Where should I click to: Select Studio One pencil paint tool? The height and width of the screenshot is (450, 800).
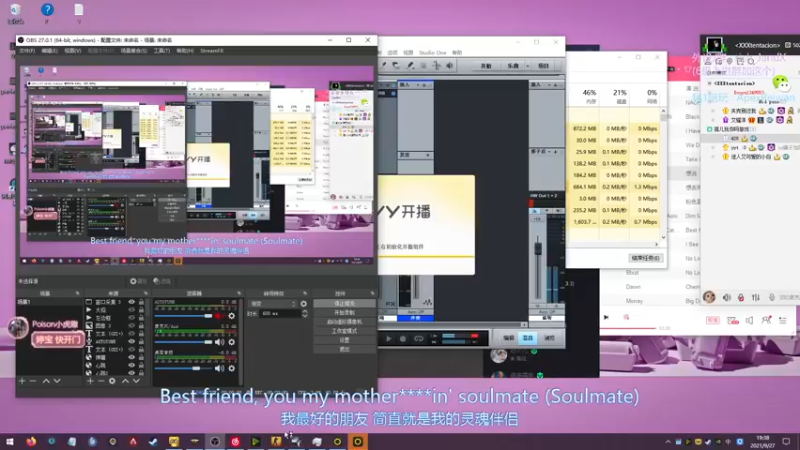(x=410, y=65)
